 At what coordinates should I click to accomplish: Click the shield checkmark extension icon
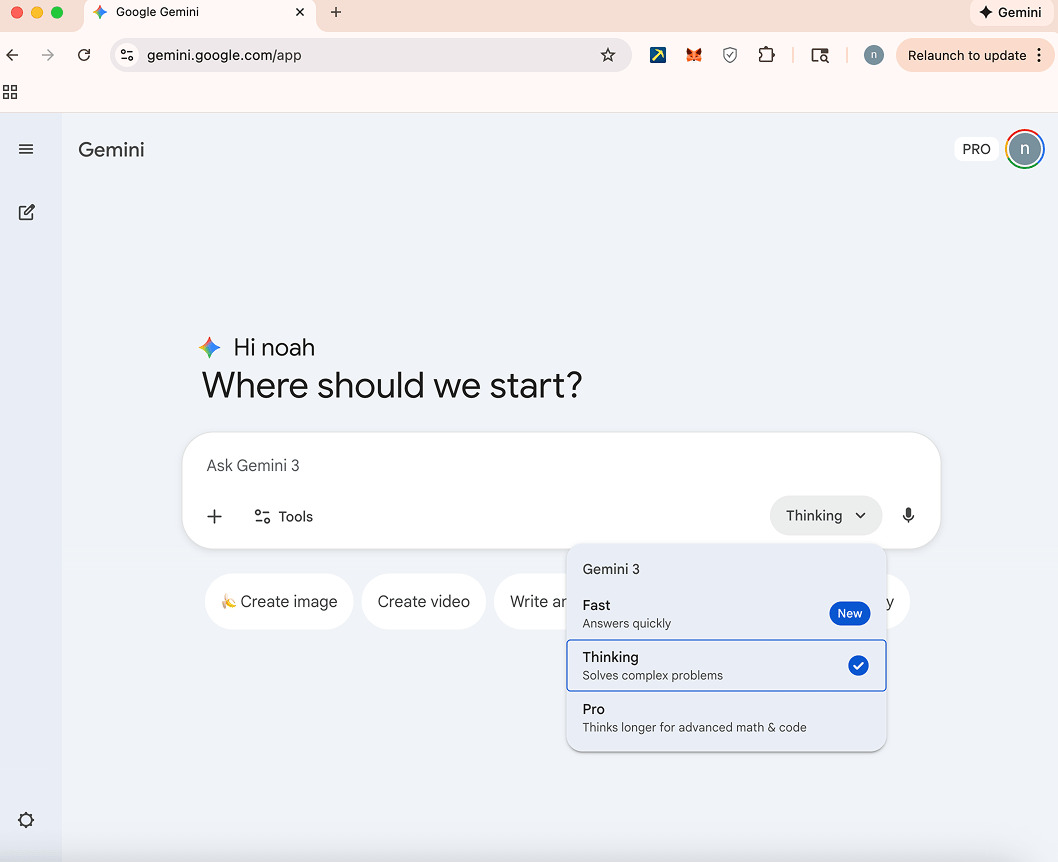(x=730, y=55)
